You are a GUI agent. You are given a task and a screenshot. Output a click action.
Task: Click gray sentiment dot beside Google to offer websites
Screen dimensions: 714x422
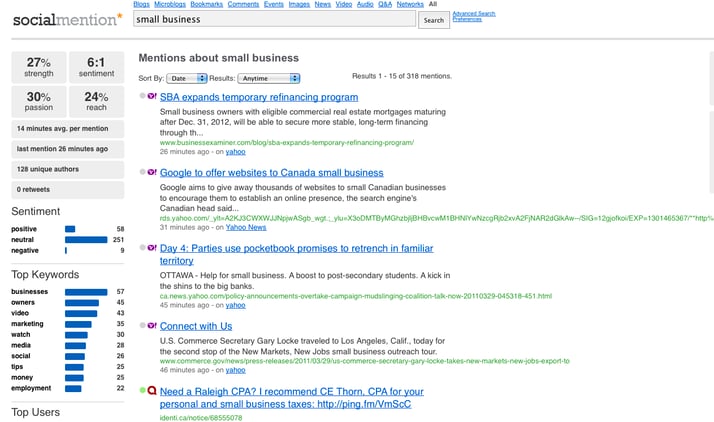pos(143,172)
